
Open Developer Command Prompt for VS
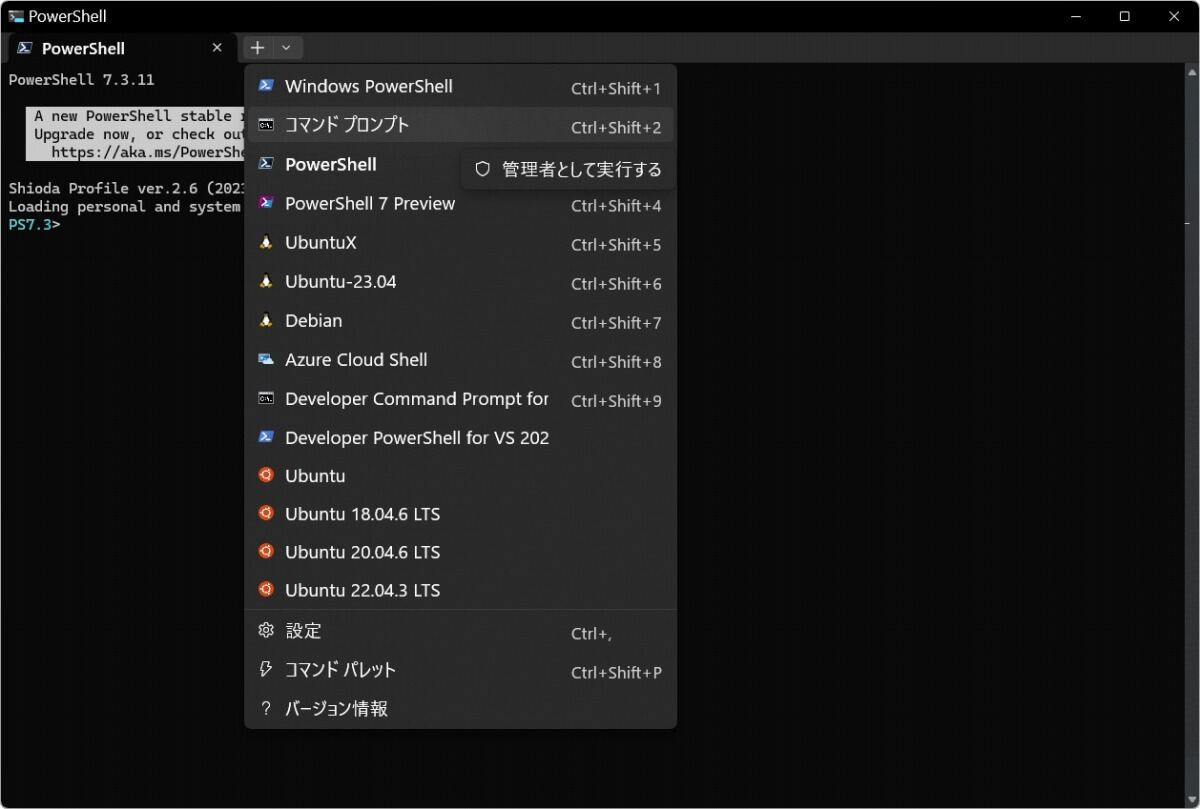(x=460, y=399)
